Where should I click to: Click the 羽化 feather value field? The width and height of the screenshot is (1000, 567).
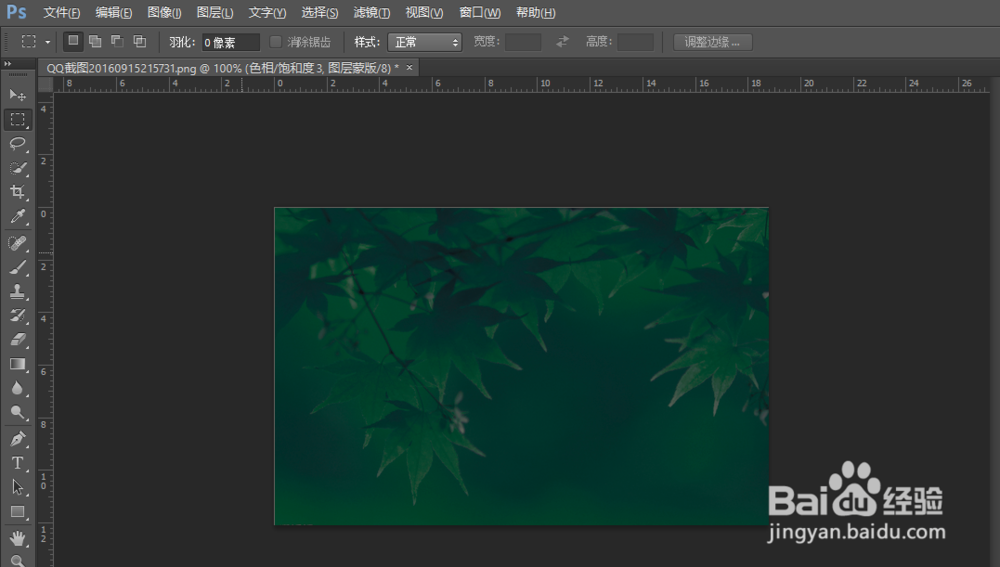click(230, 42)
